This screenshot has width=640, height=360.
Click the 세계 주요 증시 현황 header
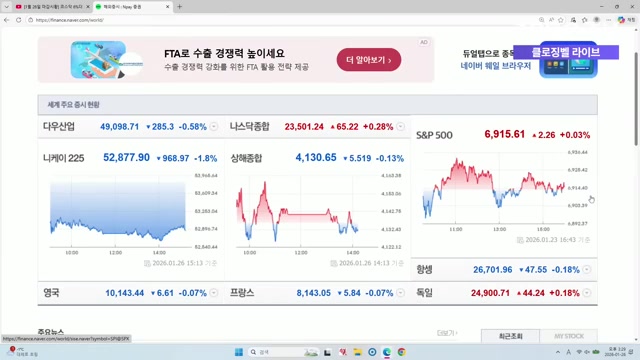coord(73,105)
